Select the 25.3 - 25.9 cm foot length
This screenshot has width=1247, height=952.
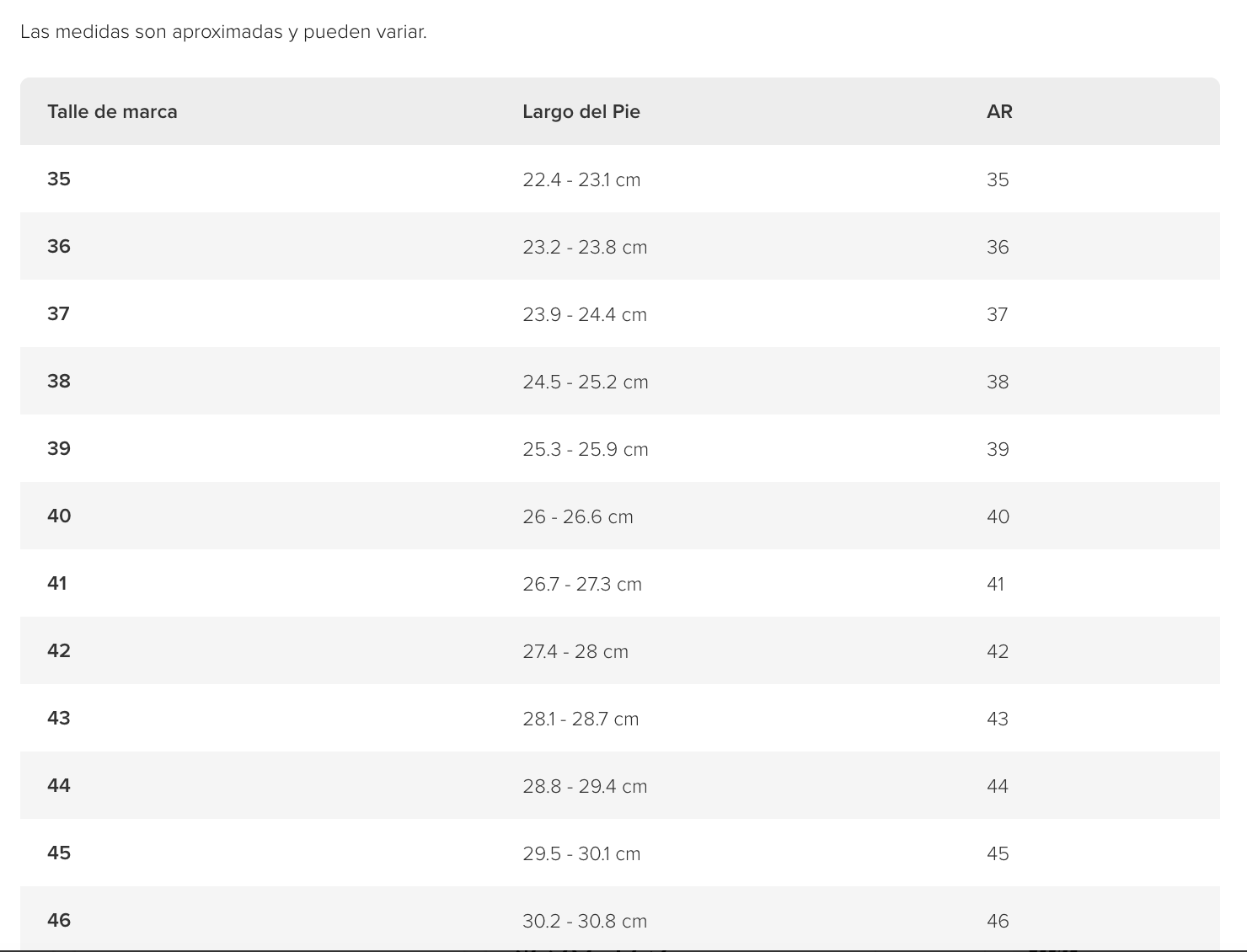[x=586, y=449]
